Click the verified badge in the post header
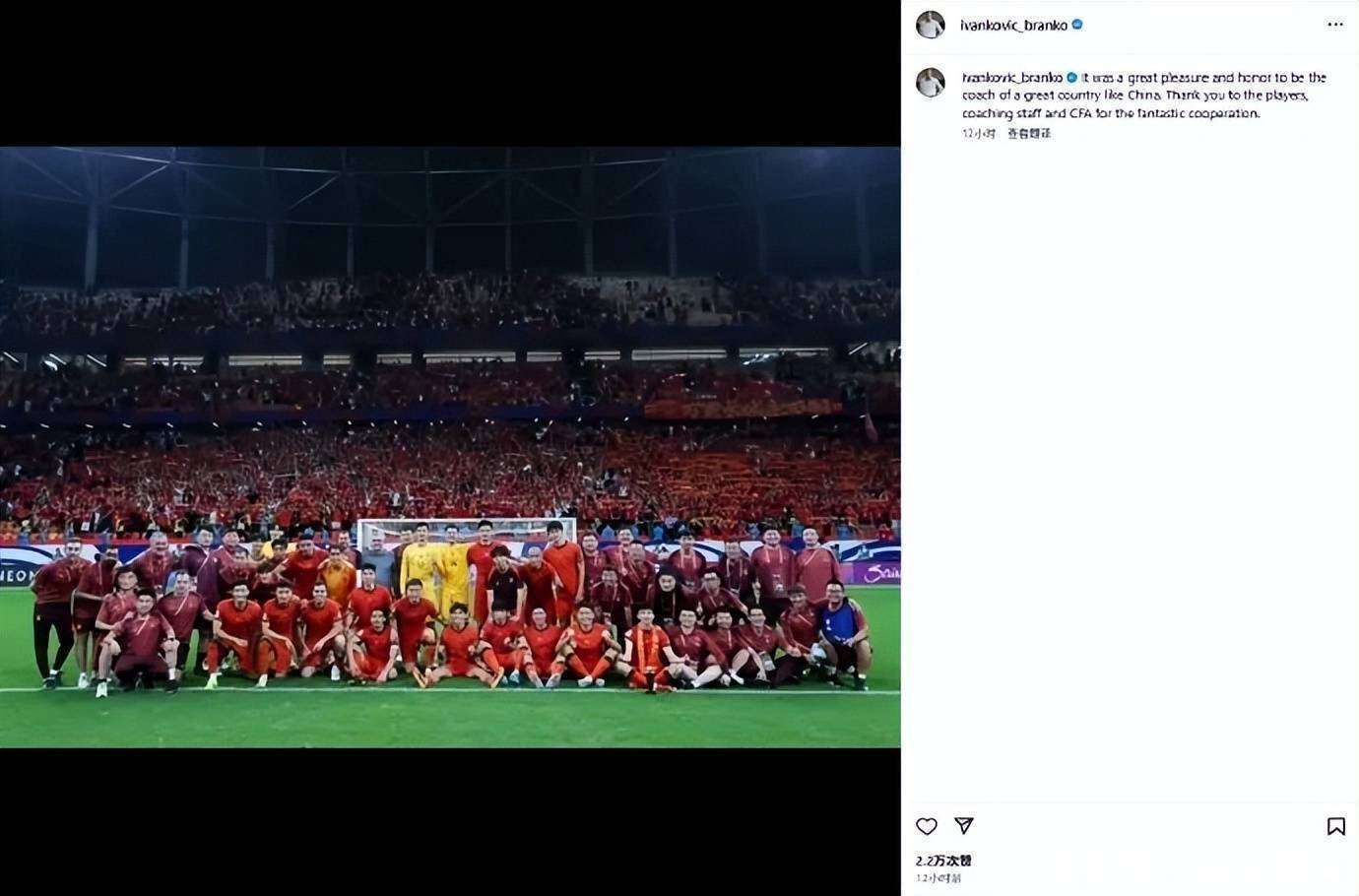This screenshot has width=1359, height=896. click(x=1077, y=25)
